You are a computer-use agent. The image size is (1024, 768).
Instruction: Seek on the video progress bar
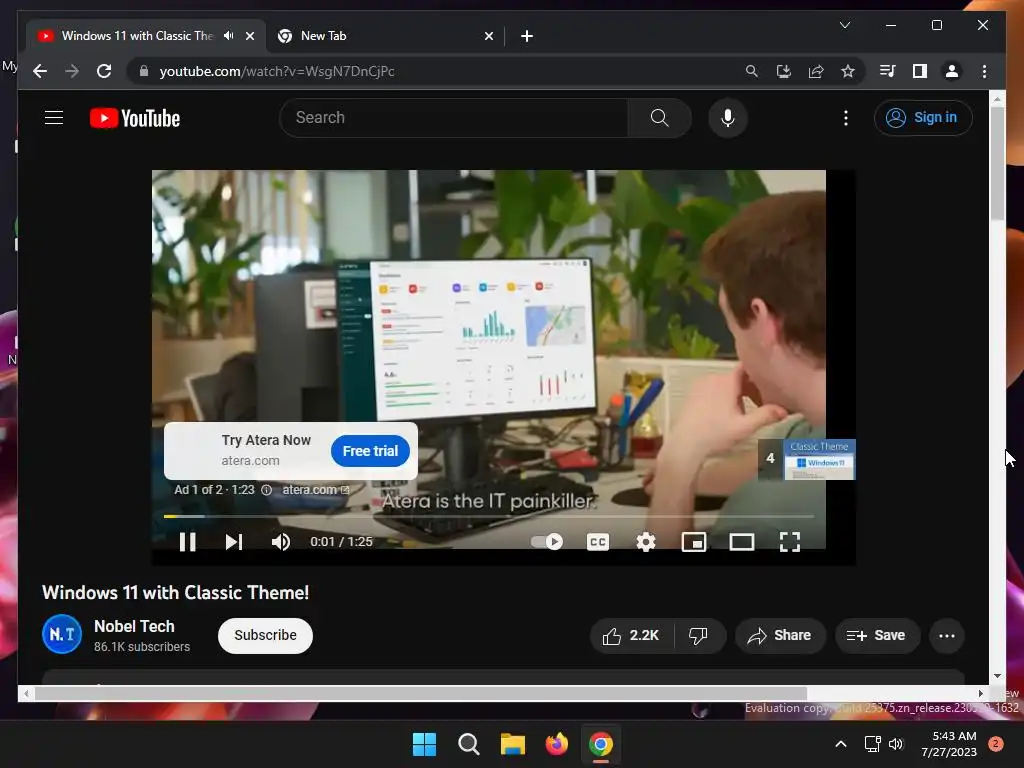[x=488, y=516]
